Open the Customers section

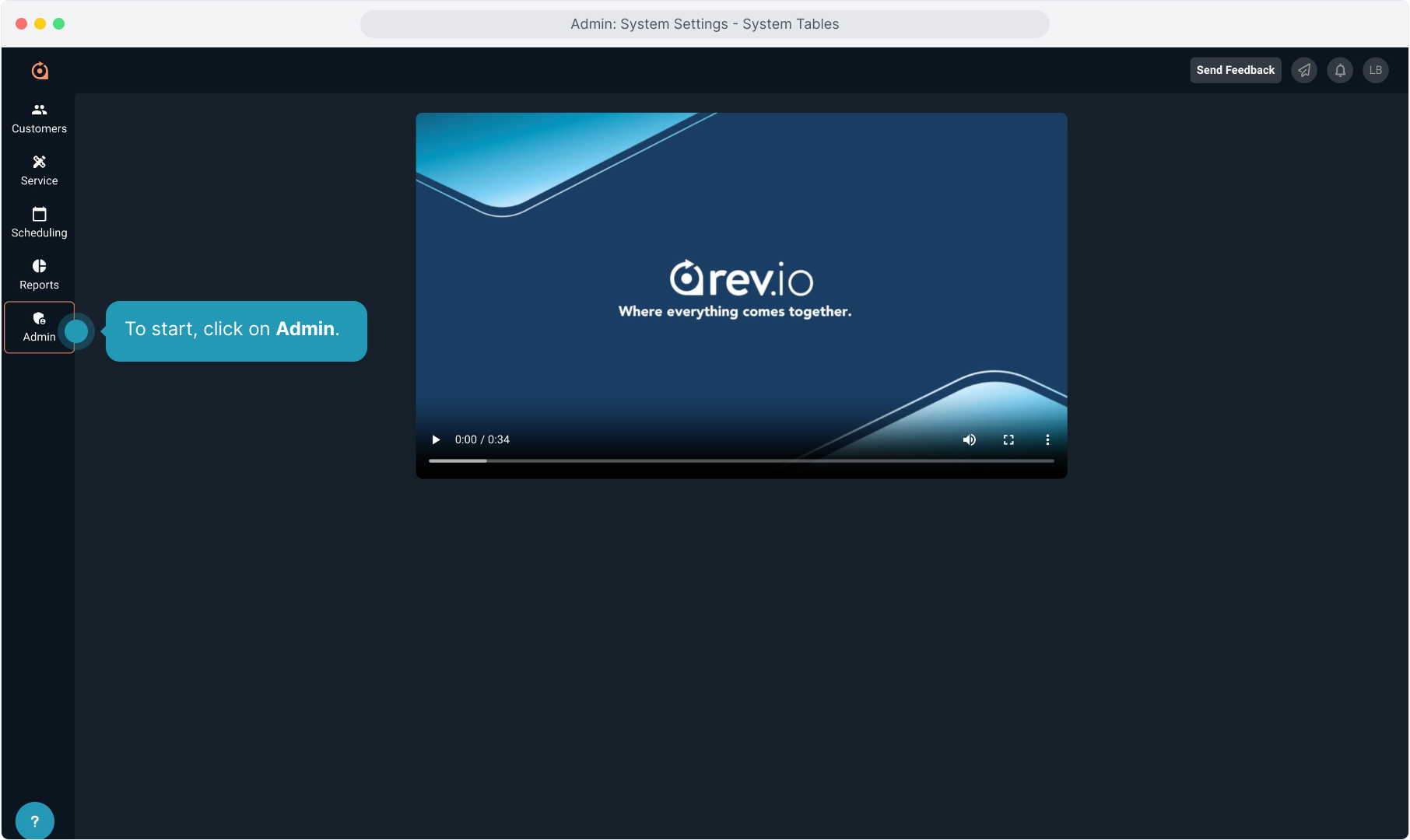(x=39, y=118)
